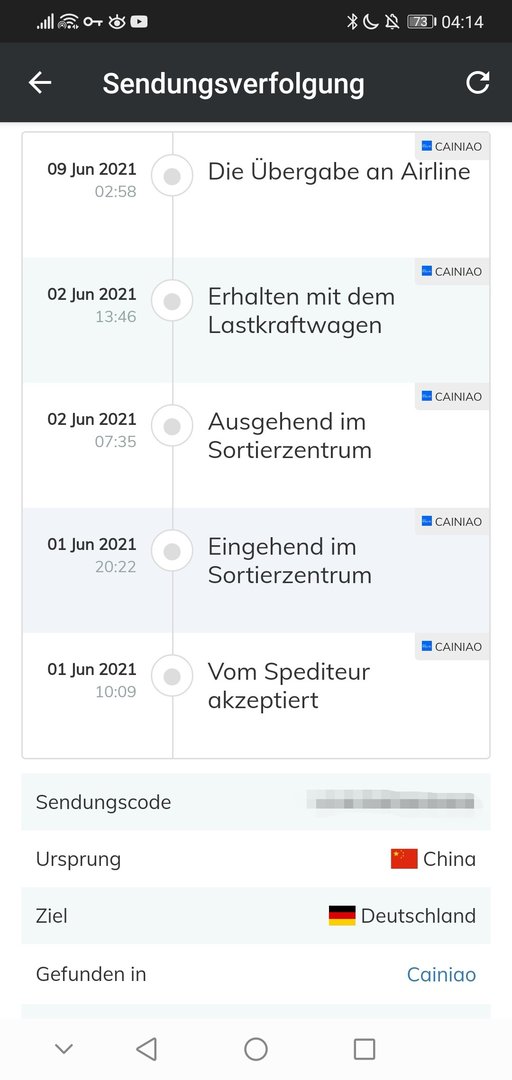Open recent apps with the square button
Screen dimensions: 512x1080
[365, 1049]
